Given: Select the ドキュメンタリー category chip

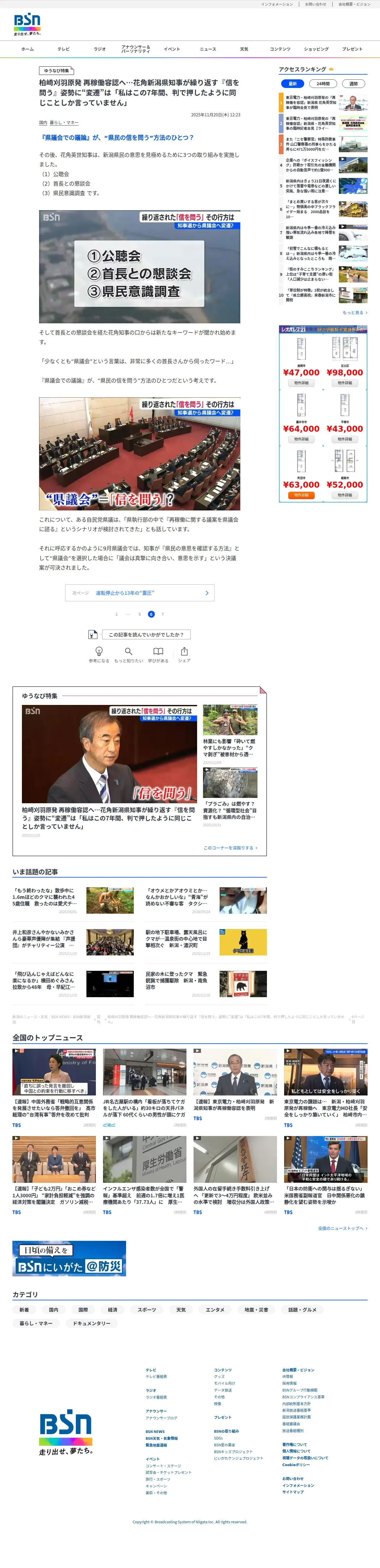Looking at the screenshot, I should pyautogui.click(x=92, y=1323).
